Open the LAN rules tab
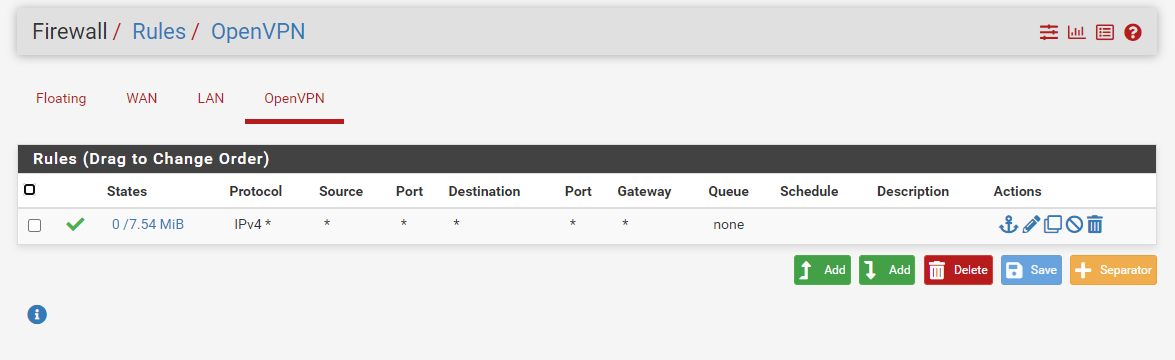The height and width of the screenshot is (360, 1175). [211, 98]
